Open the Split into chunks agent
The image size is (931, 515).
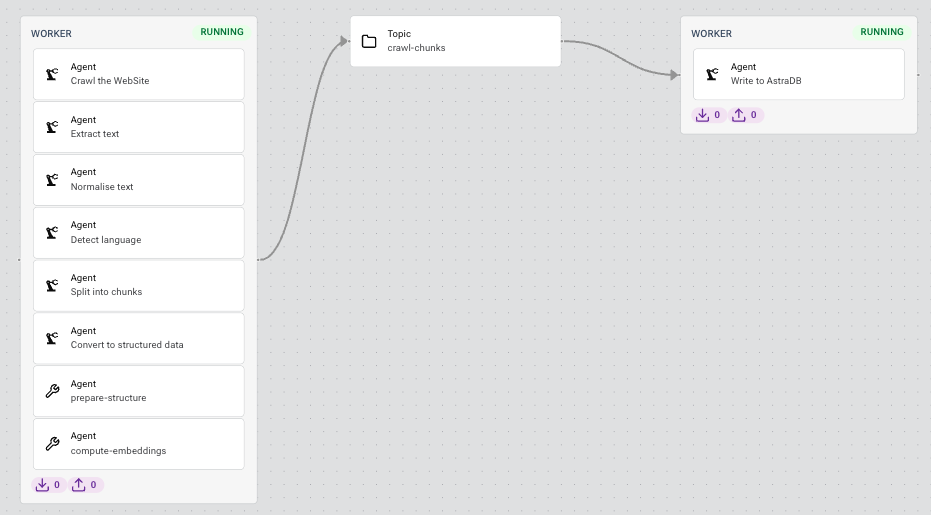139,286
